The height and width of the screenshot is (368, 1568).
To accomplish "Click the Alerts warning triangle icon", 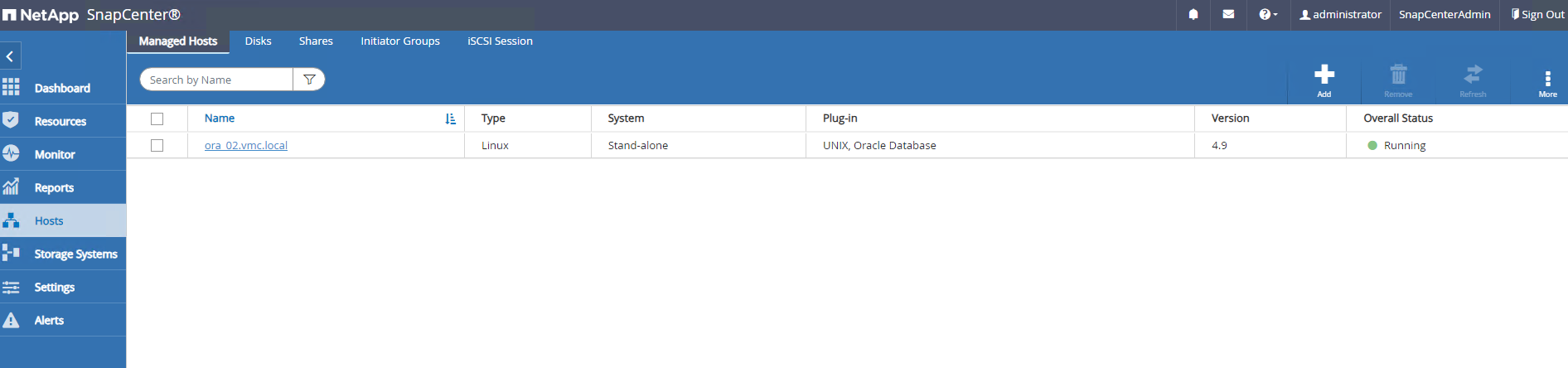I will 11,320.
